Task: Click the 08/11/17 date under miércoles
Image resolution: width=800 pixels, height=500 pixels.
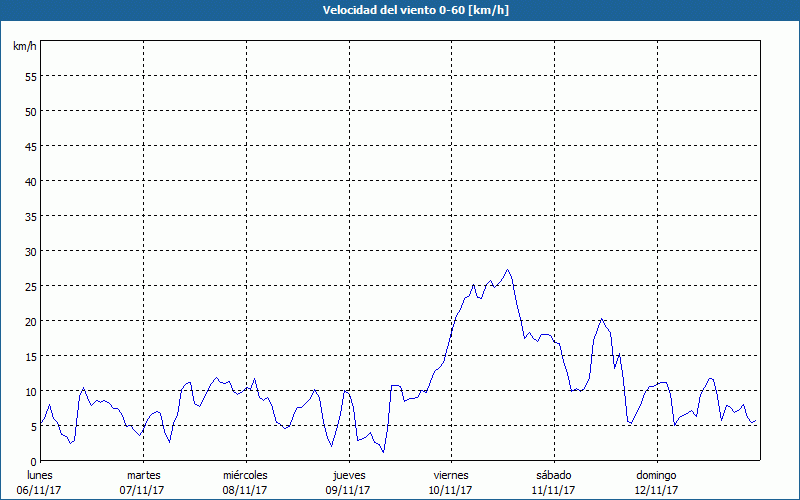Action: point(245,490)
